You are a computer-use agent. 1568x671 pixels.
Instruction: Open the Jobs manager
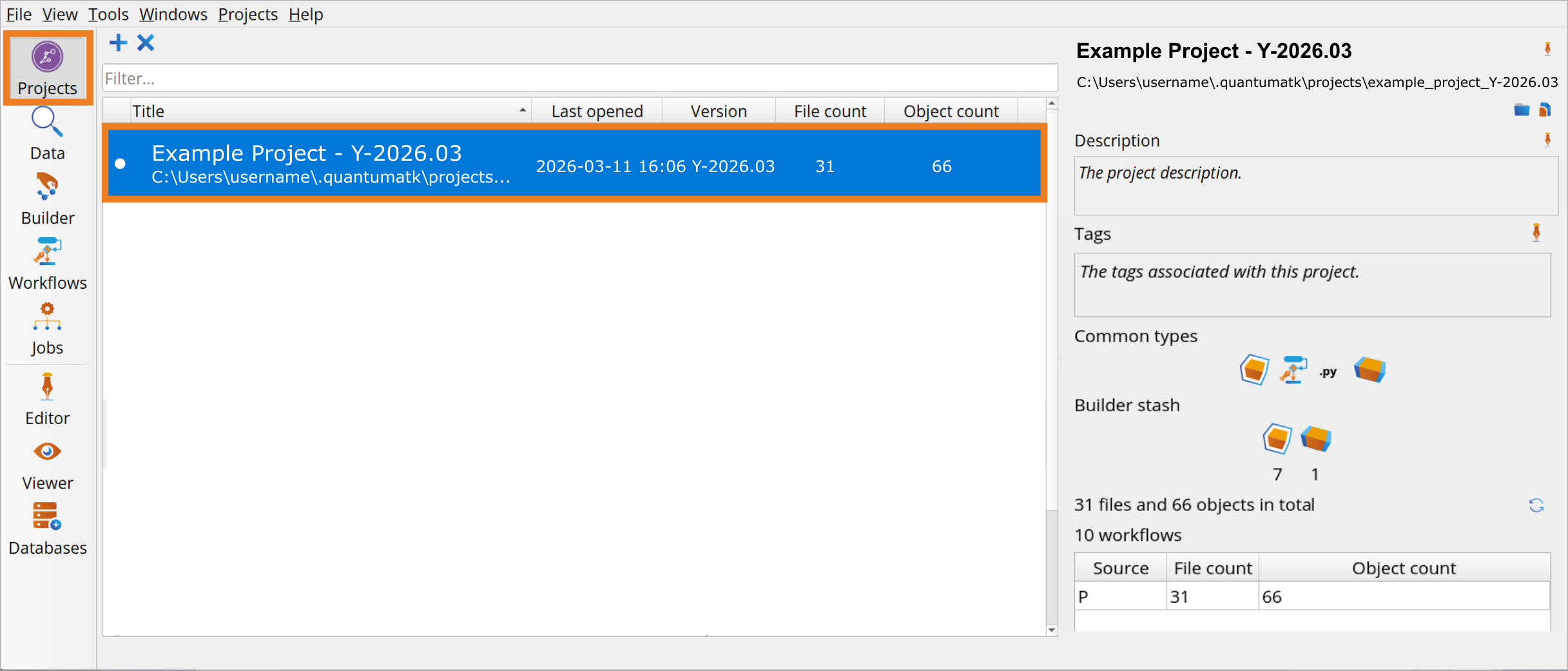click(47, 328)
